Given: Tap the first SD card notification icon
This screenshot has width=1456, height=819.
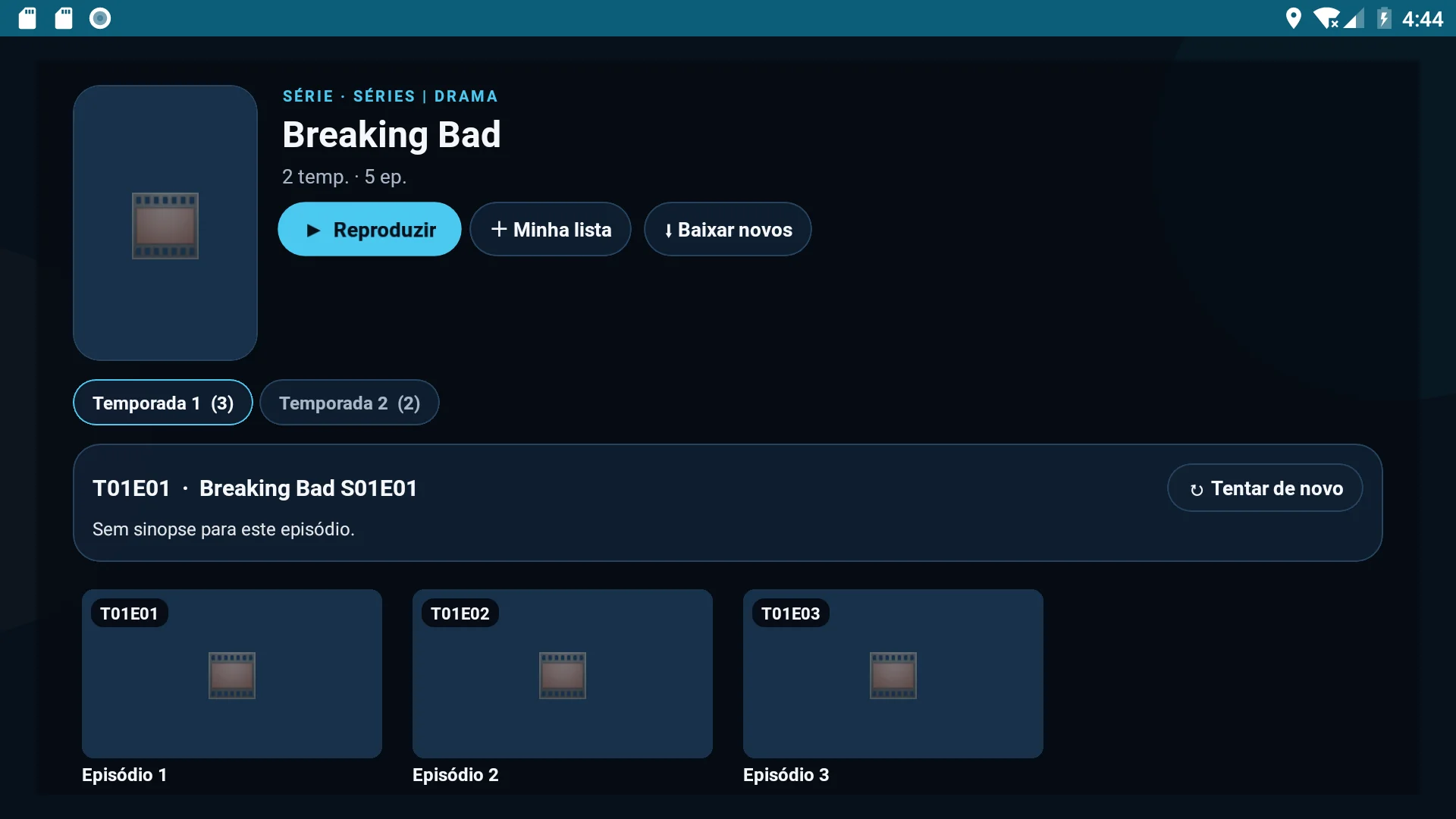Looking at the screenshot, I should 27,18.
